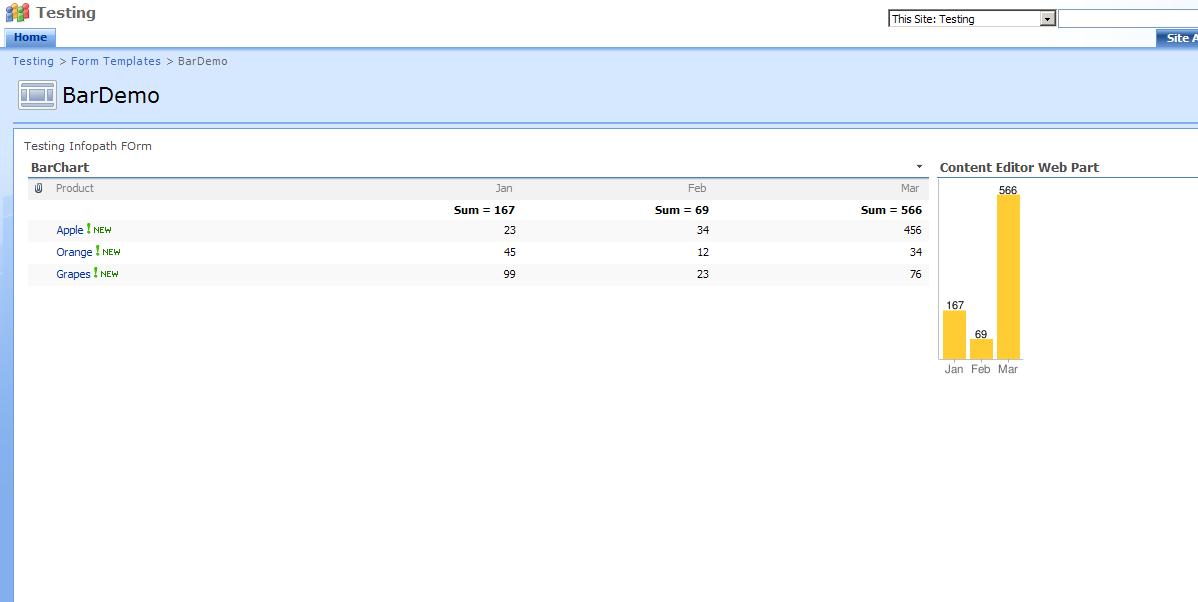This screenshot has width=1198, height=602.
Task: Sort by the Mar column header
Action: point(910,188)
